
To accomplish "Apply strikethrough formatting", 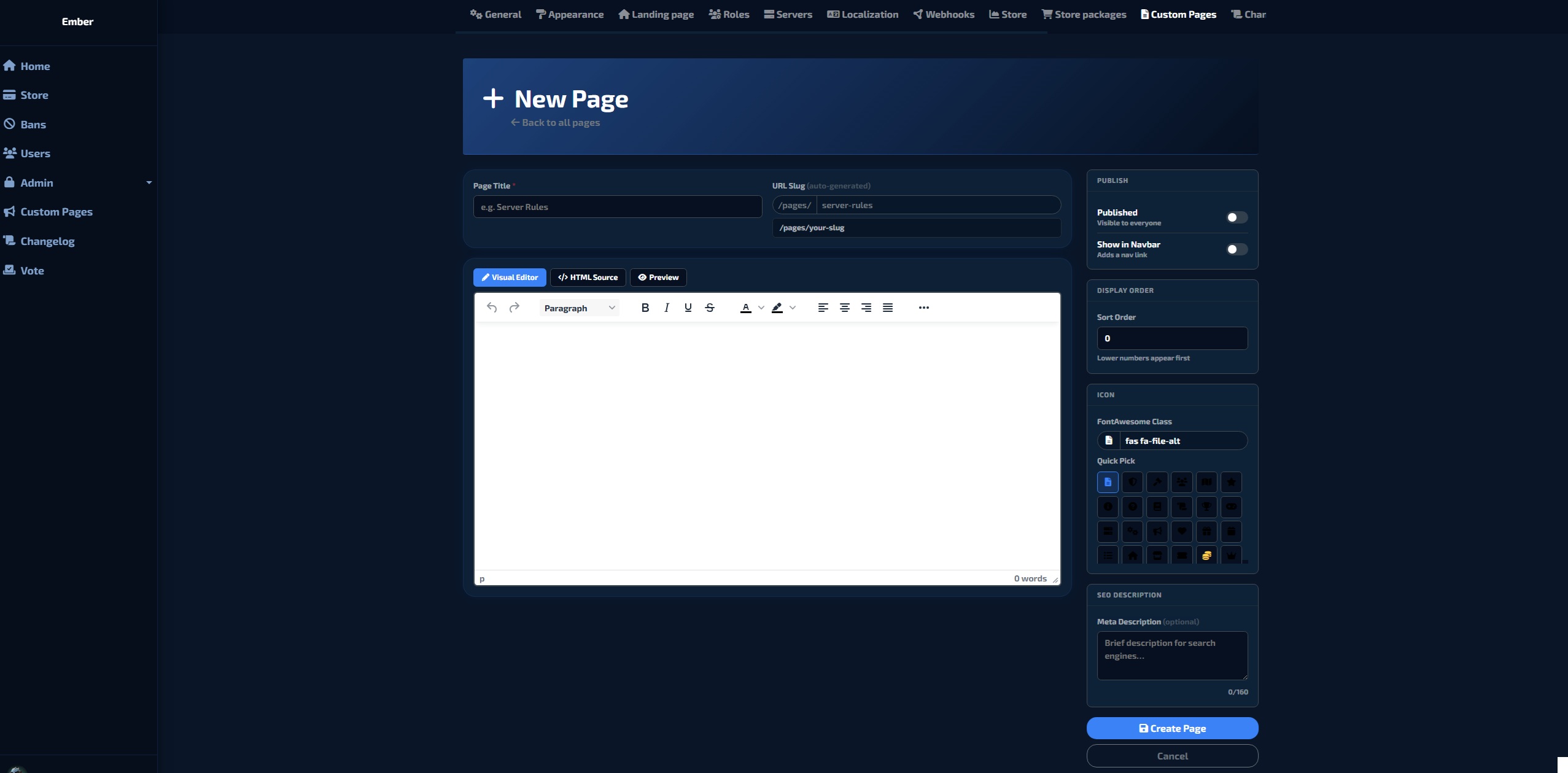I will tap(710, 308).
